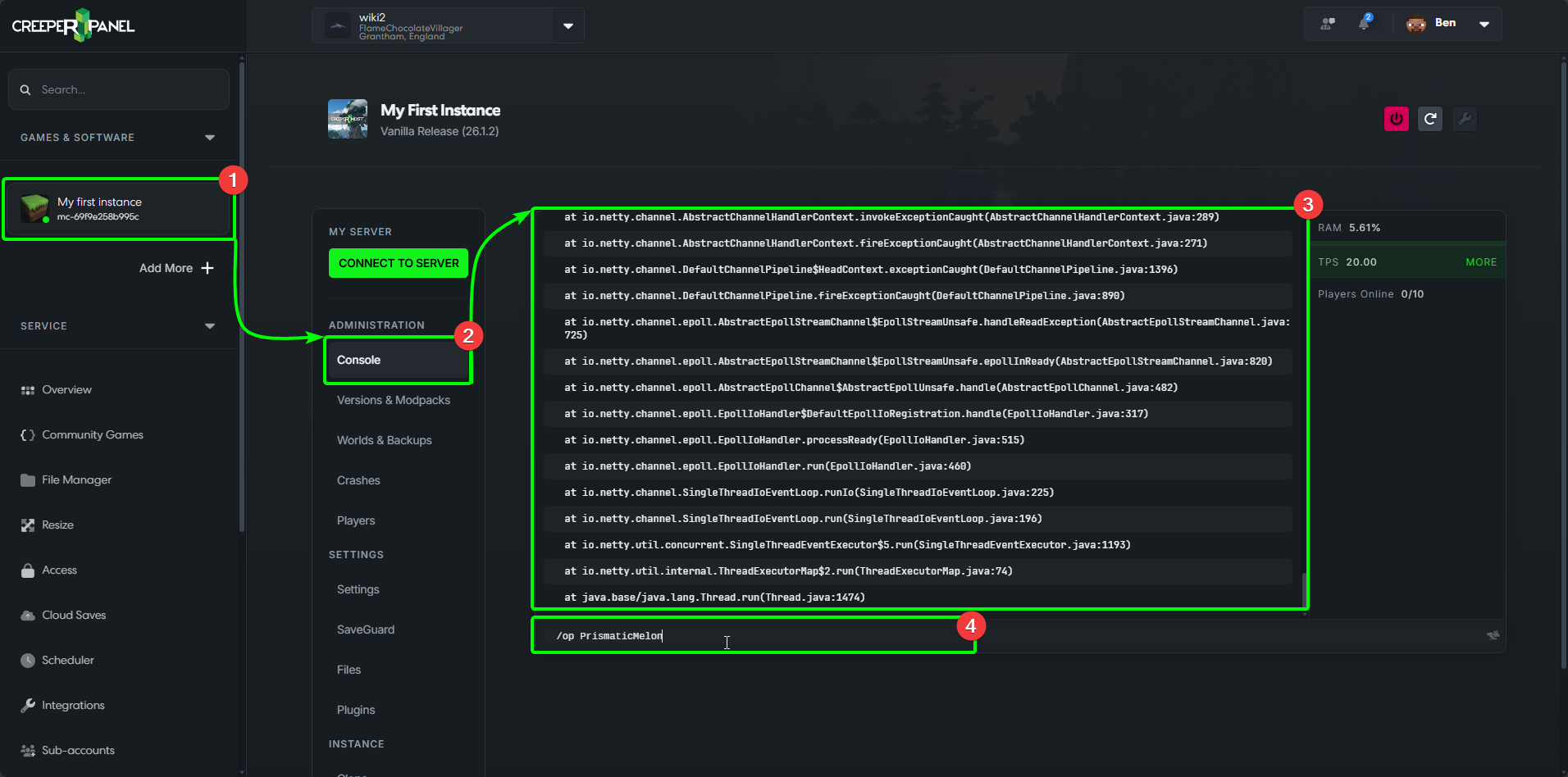This screenshot has width=1568, height=777.
Task: Collapse the Games & Software section
Action: tap(210, 138)
